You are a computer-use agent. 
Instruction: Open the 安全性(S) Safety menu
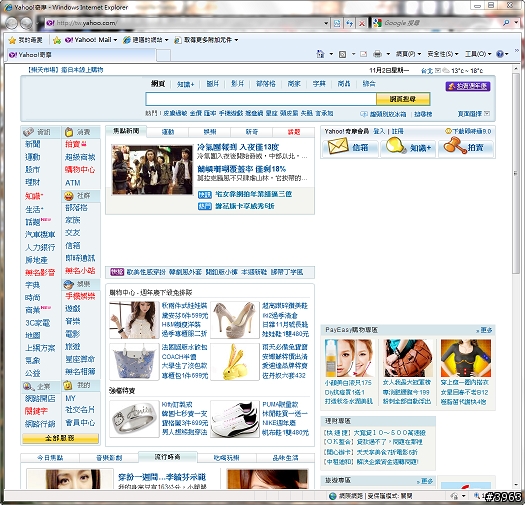tap(443, 54)
